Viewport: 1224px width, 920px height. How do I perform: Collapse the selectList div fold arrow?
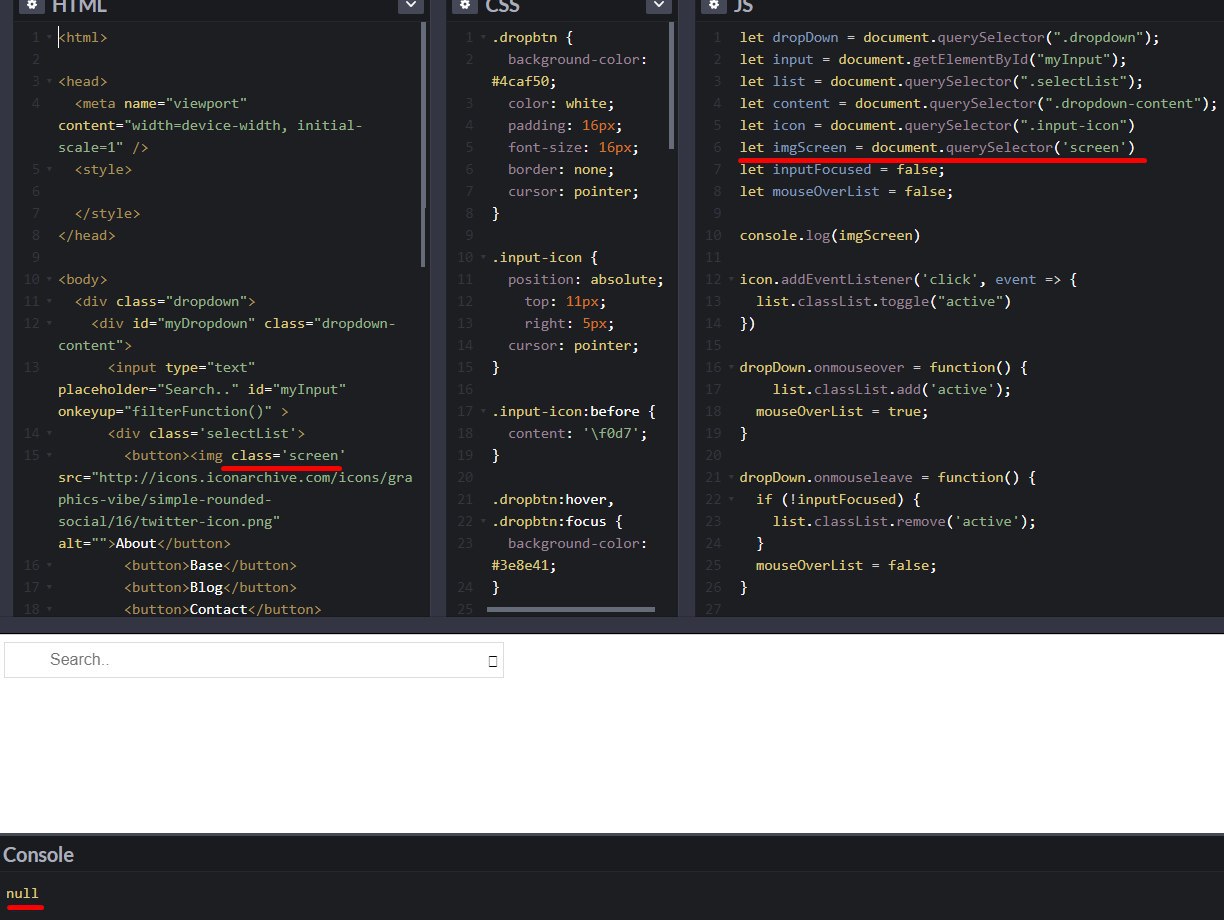[49, 434]
